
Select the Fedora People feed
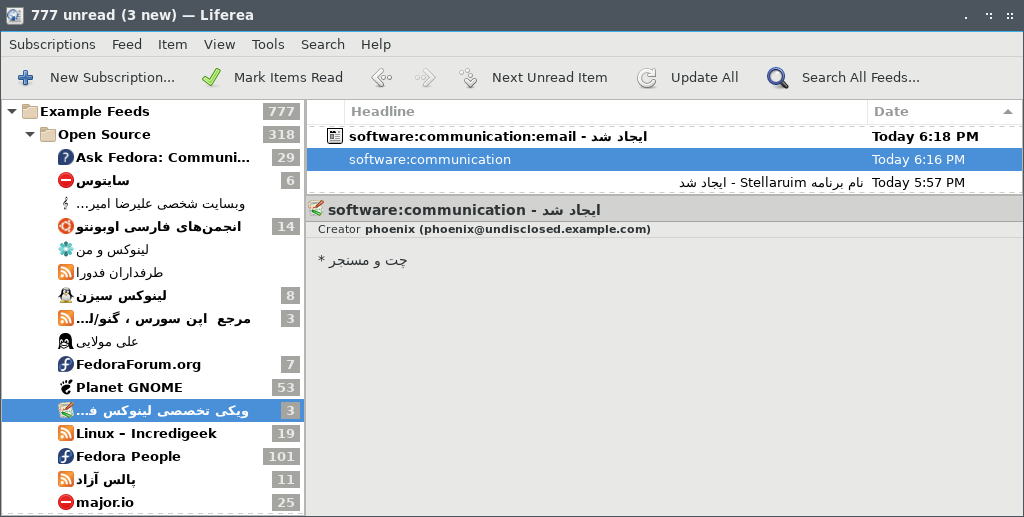128,456
